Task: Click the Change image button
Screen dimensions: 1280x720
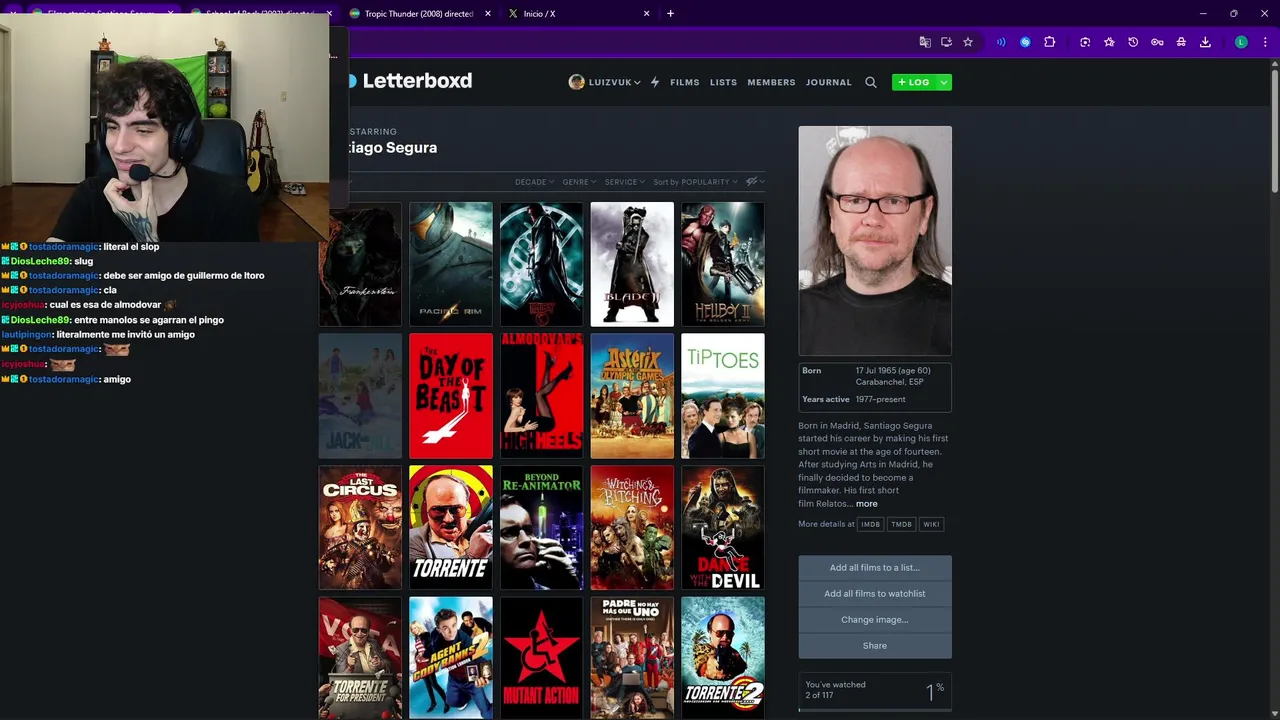Action: [x=875, y=620]
